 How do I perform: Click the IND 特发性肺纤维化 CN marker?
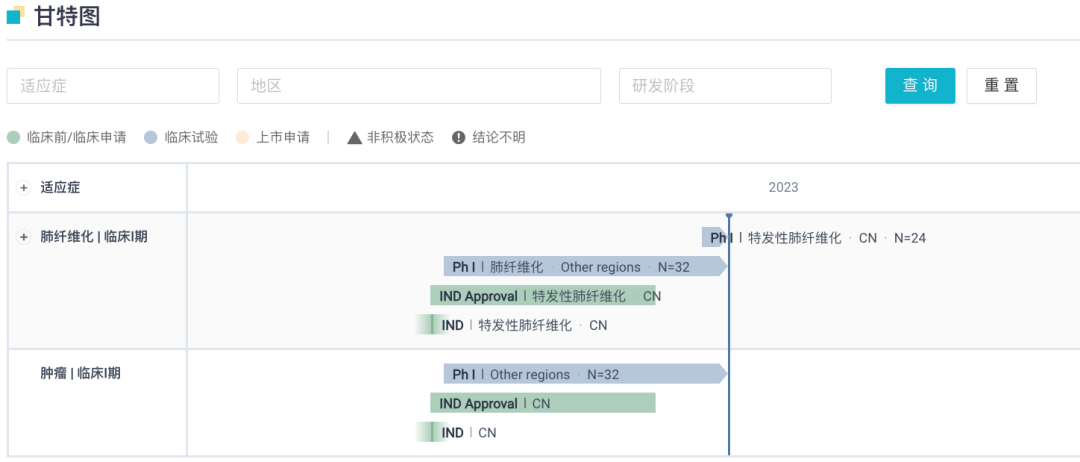(431, 325)
